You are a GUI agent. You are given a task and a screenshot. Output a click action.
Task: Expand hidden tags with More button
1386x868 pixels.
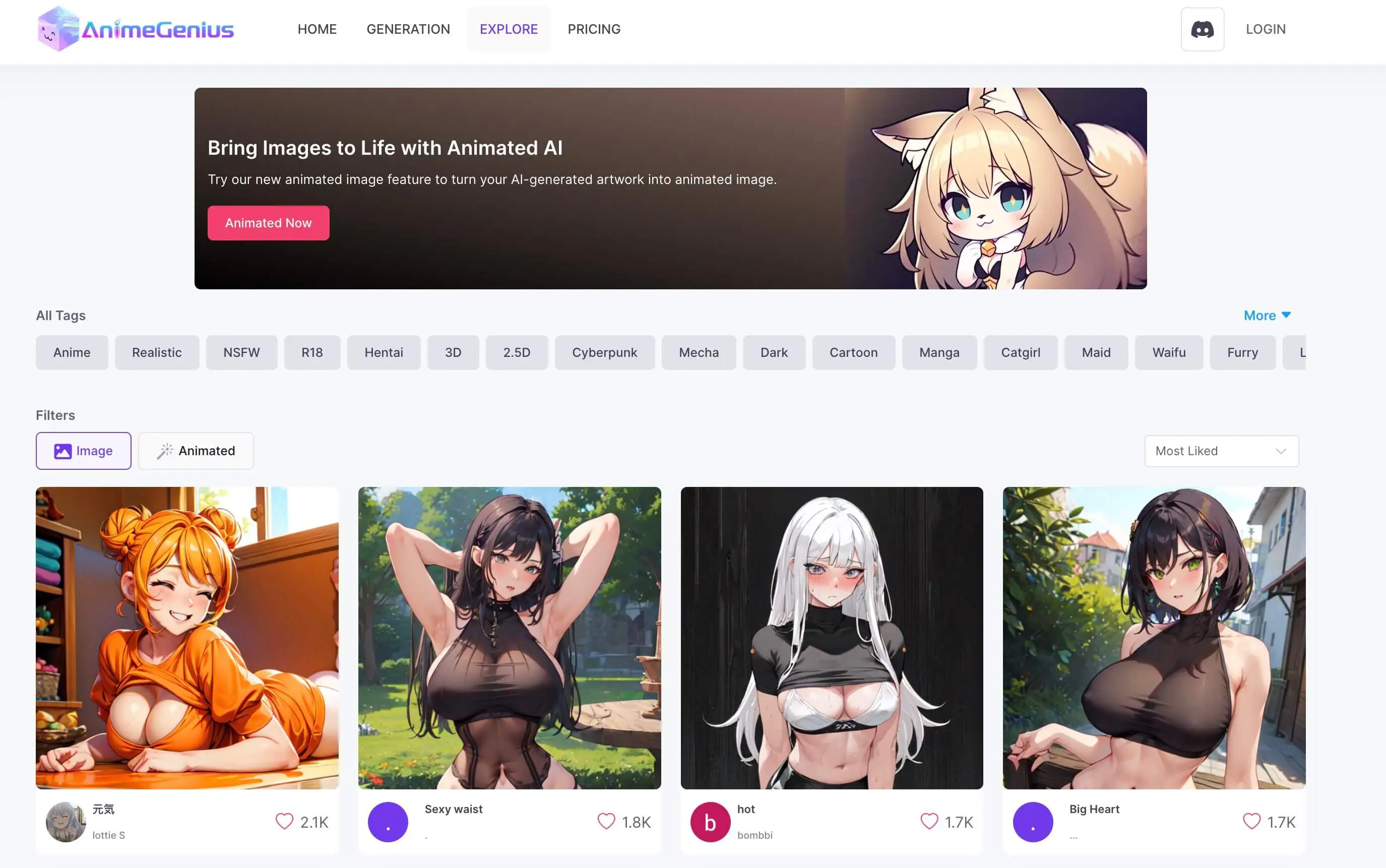pos(1265,315)
